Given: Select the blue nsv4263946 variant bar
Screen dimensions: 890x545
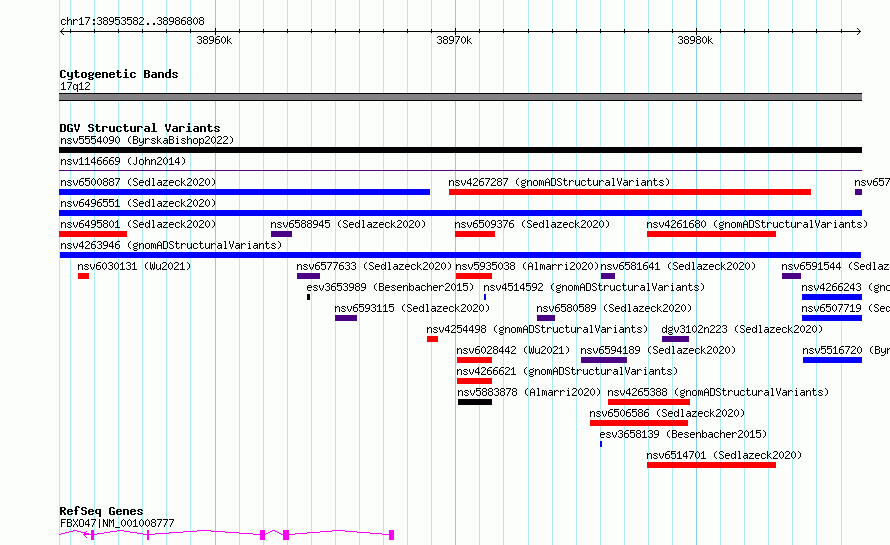Looking at the screenshot, I should click(x=460, y=255).
